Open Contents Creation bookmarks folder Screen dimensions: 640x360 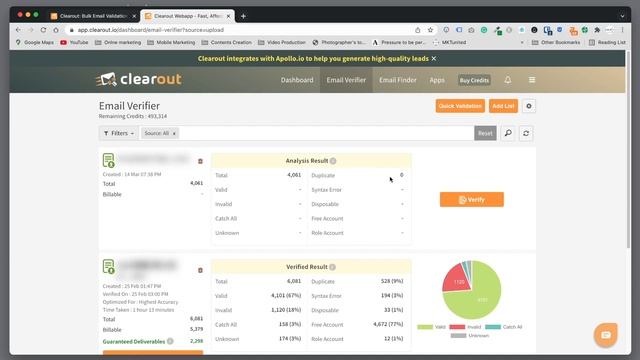pyautogui.click(x=227, y=42)
